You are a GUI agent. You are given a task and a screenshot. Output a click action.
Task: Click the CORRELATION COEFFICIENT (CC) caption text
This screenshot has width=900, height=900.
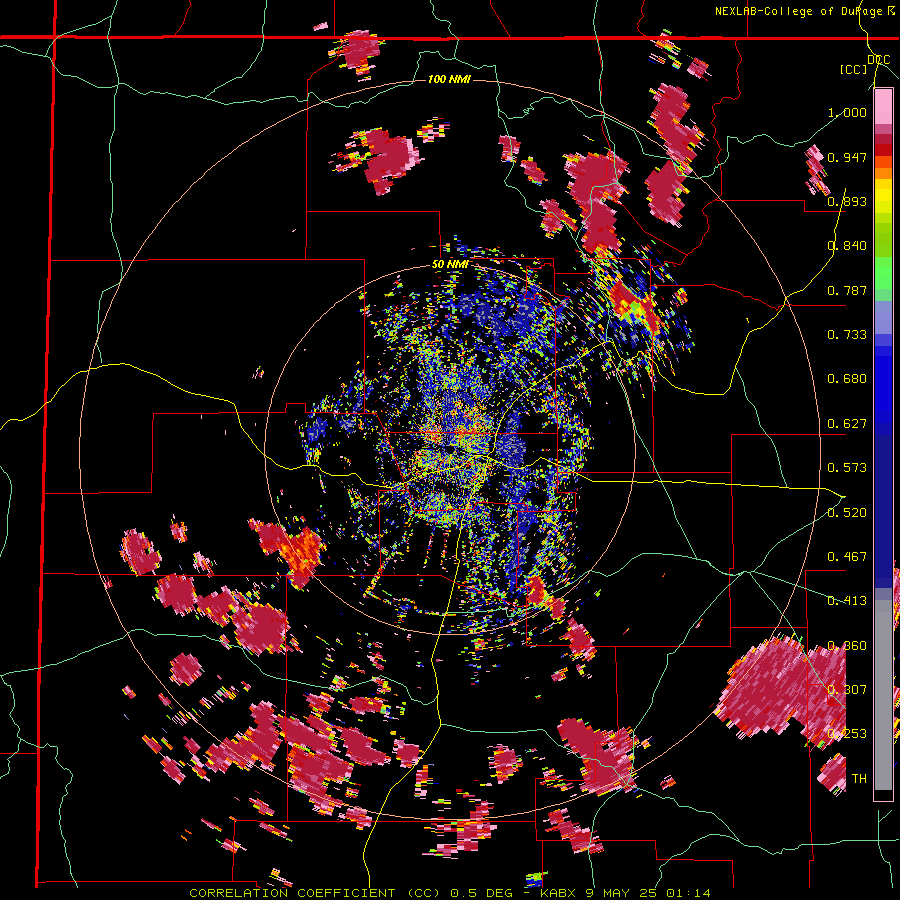(315, 893)
